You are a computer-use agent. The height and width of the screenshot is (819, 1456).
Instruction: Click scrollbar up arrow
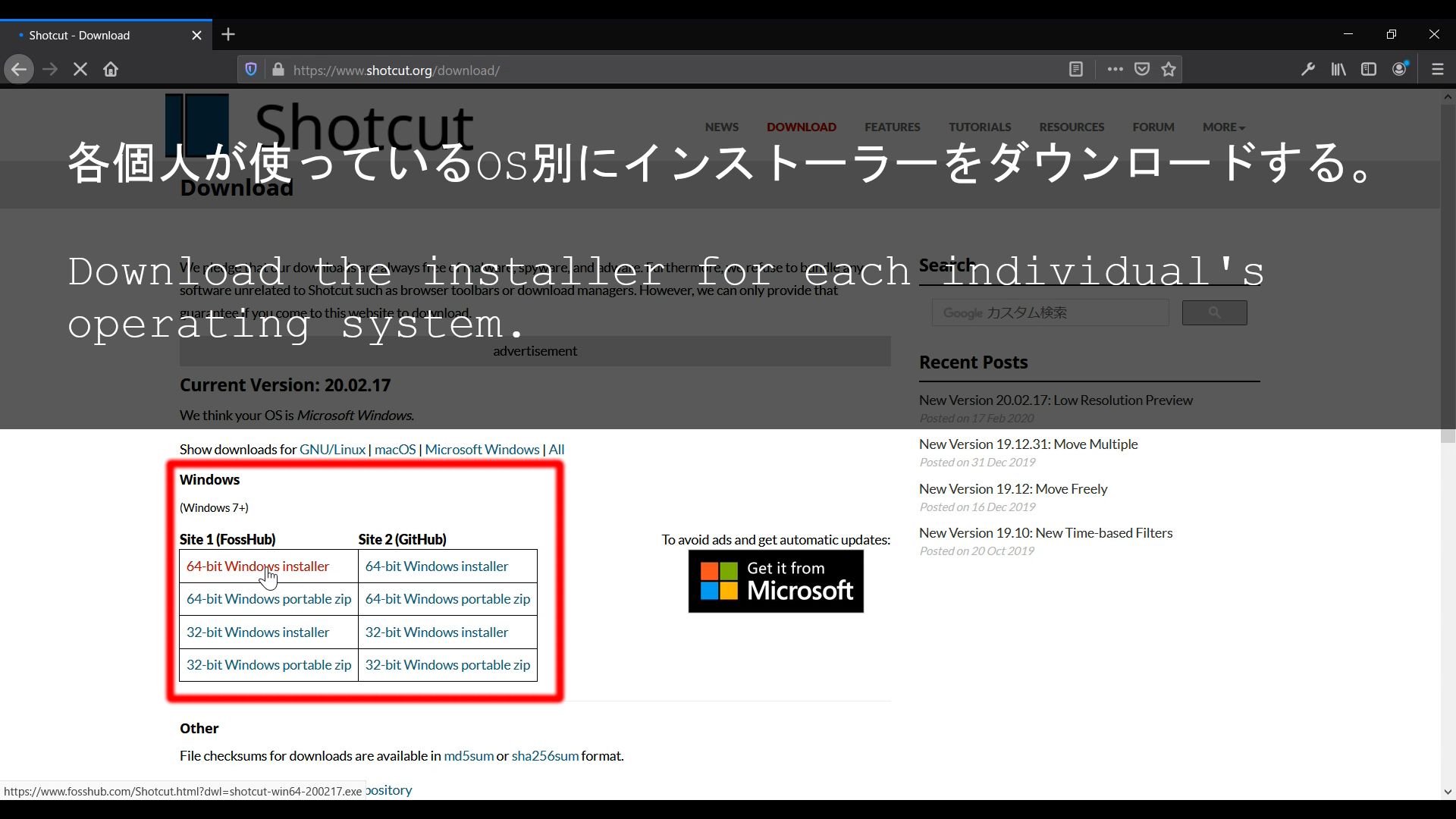coord(1448,97)
